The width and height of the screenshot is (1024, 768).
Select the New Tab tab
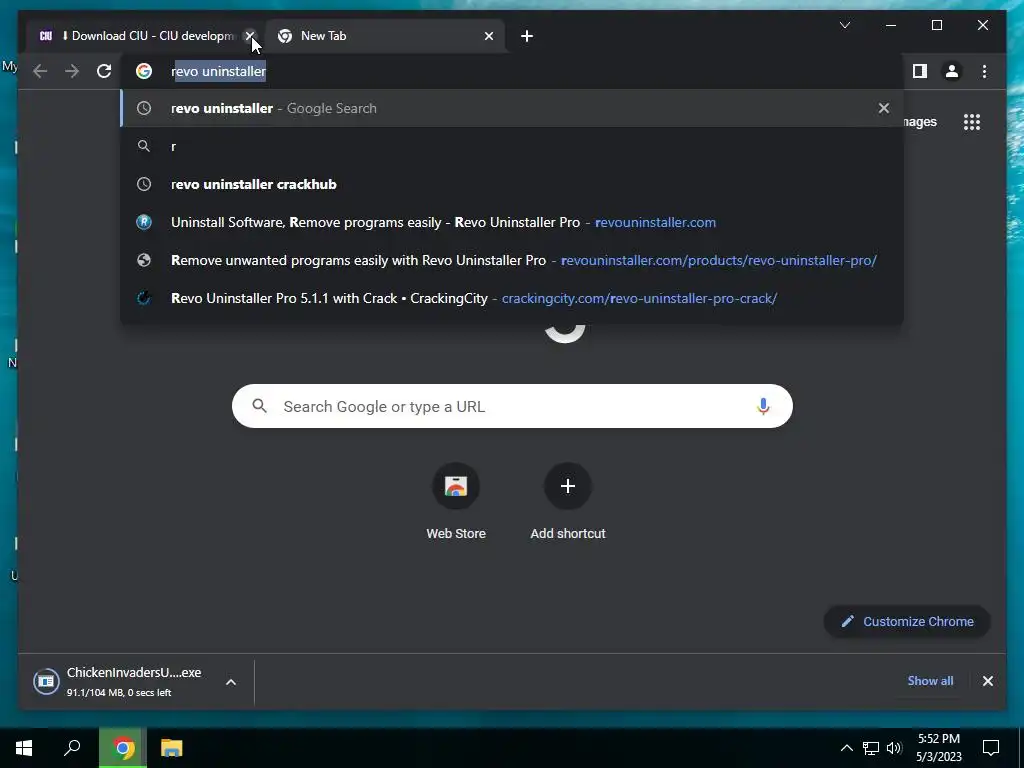(x=385, y=36)
